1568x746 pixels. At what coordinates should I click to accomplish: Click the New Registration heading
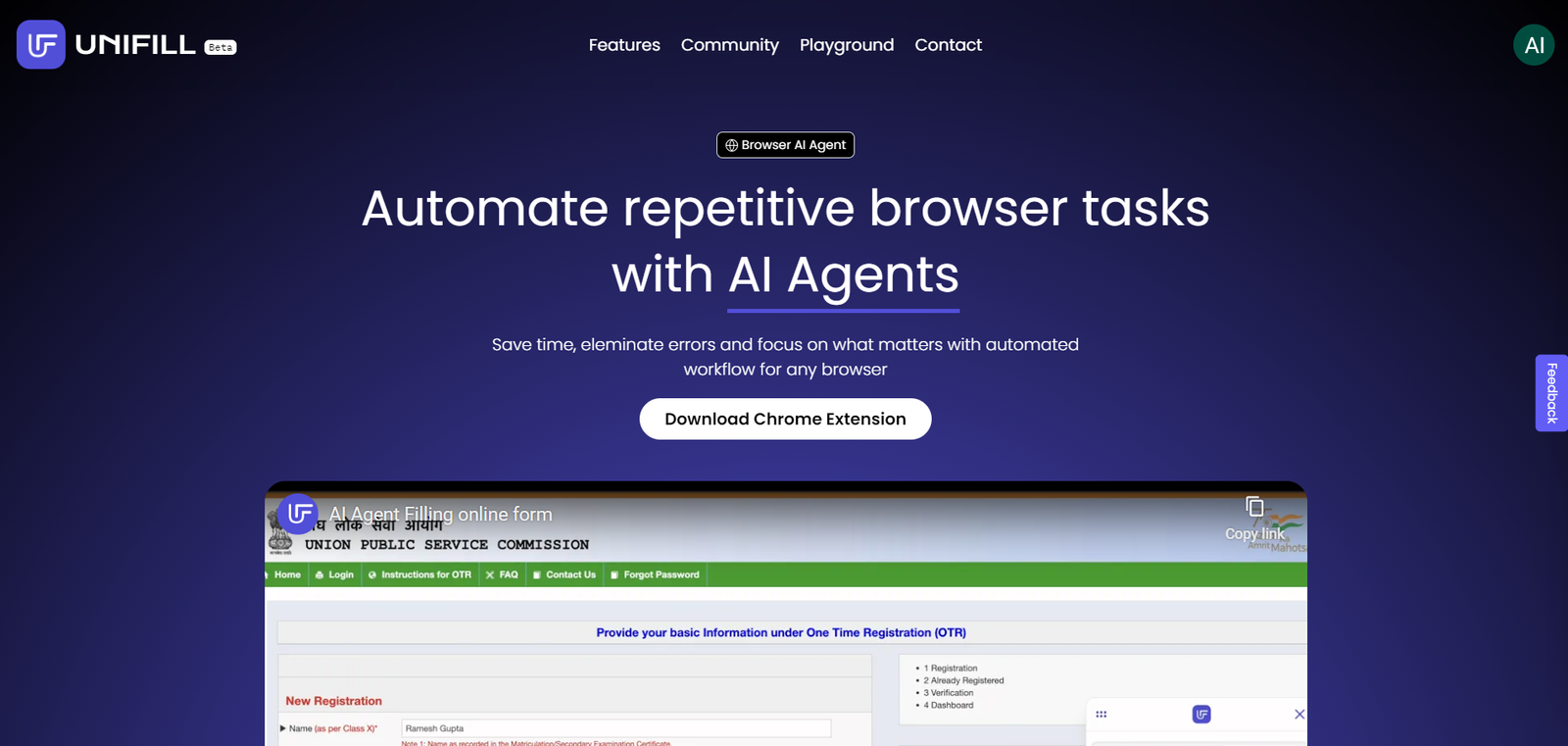tap(333, 701)
